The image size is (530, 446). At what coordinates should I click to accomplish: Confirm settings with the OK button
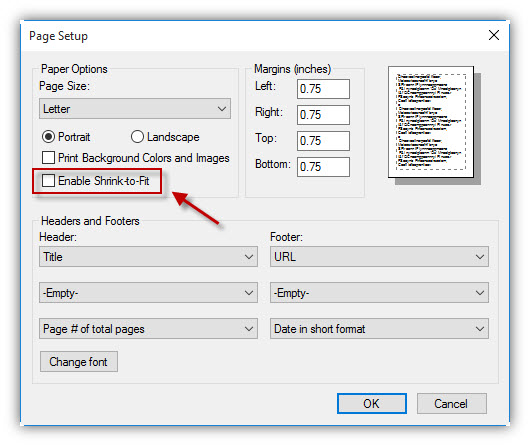point(372,403)
